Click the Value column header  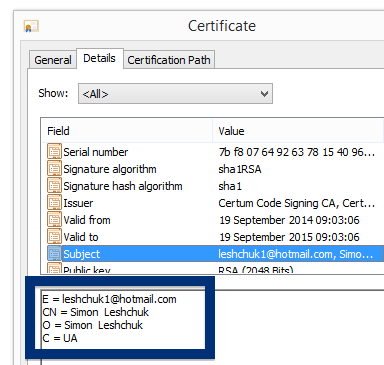tap(298, 131)
